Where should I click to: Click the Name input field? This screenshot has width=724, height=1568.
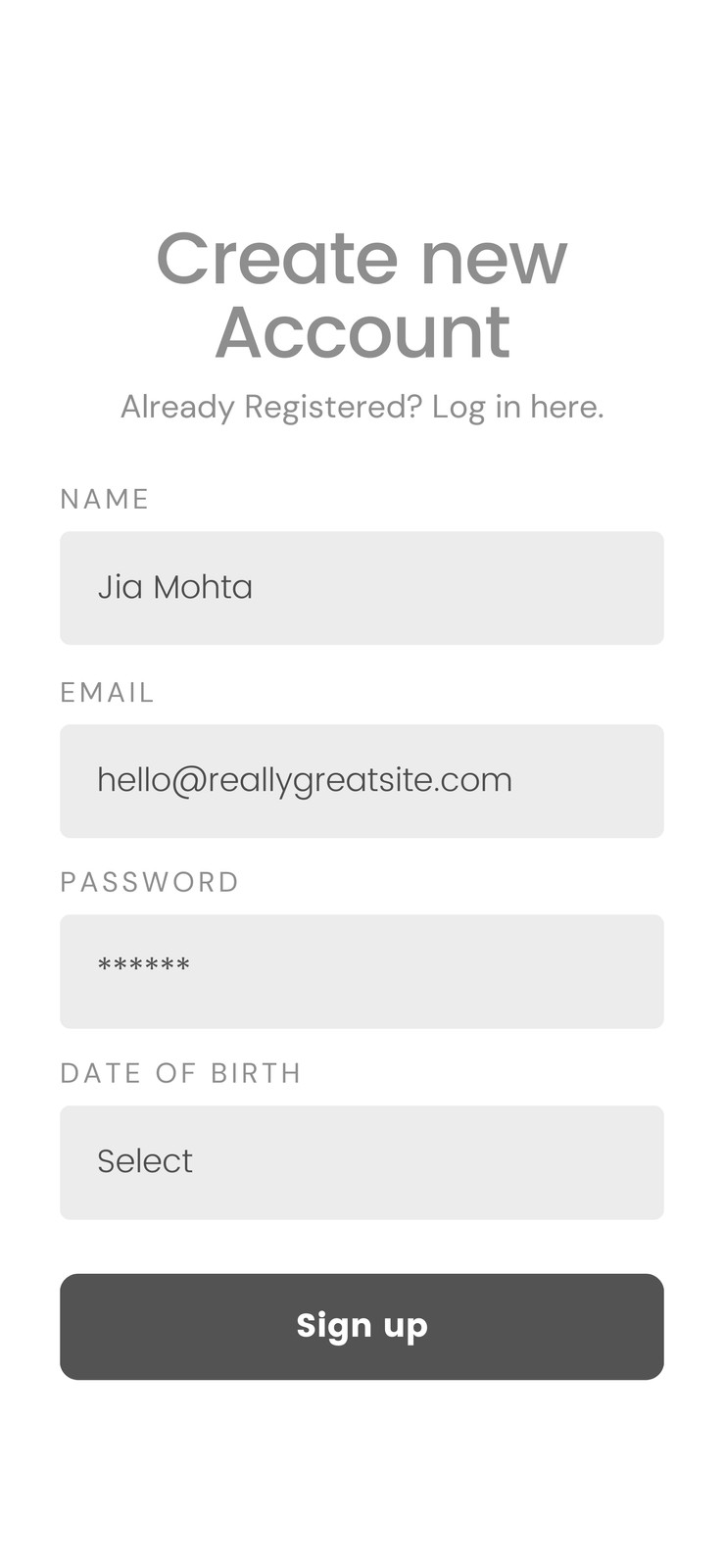[362, 588]
